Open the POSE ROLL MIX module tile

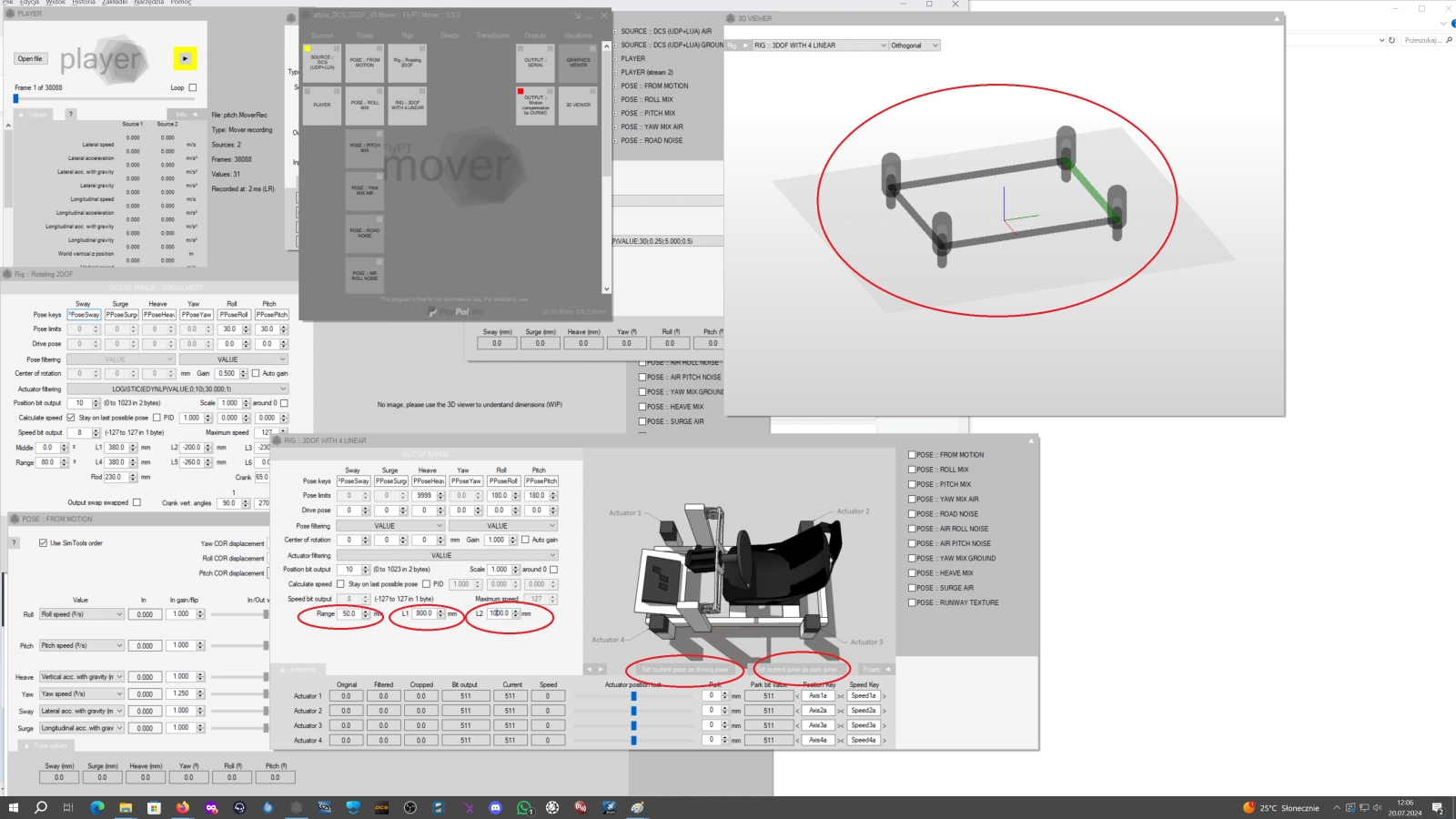[365, 105]
